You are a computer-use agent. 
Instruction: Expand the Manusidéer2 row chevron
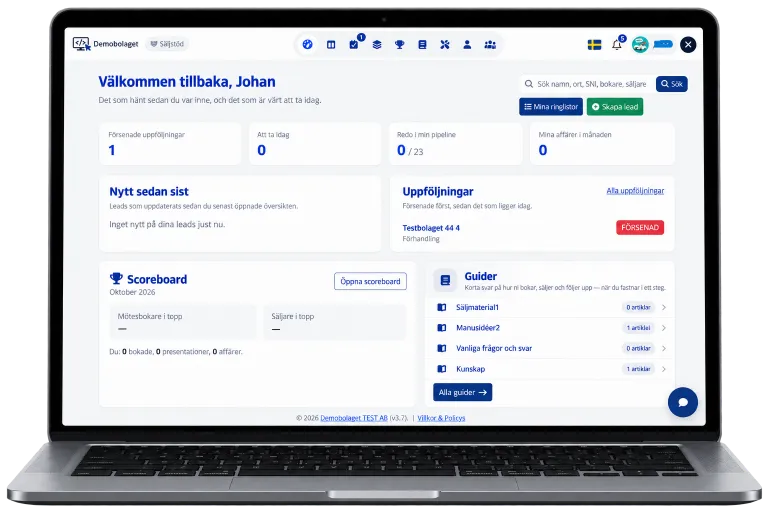click(664, 328)
